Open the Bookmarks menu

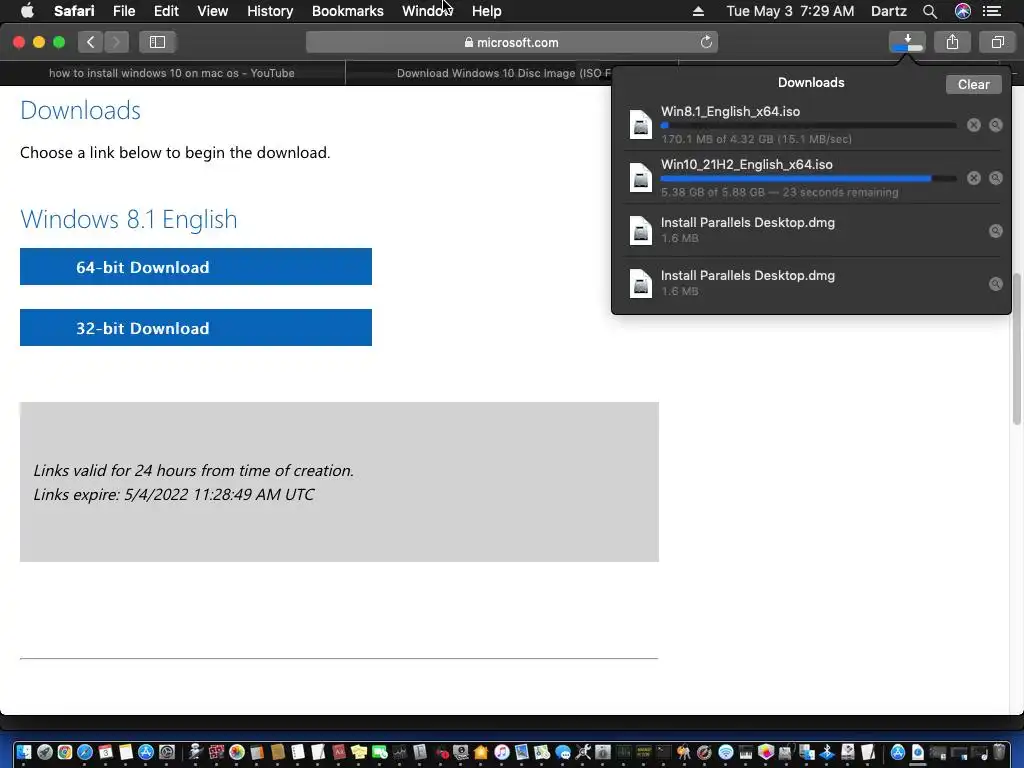point(347,11)
